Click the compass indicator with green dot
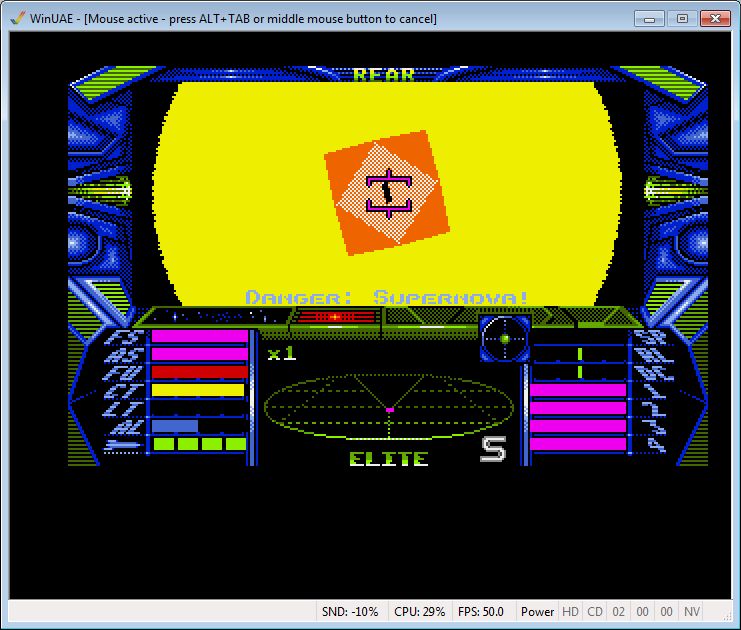The width and height of the screenshot is (741, 630). click(505, 339)
